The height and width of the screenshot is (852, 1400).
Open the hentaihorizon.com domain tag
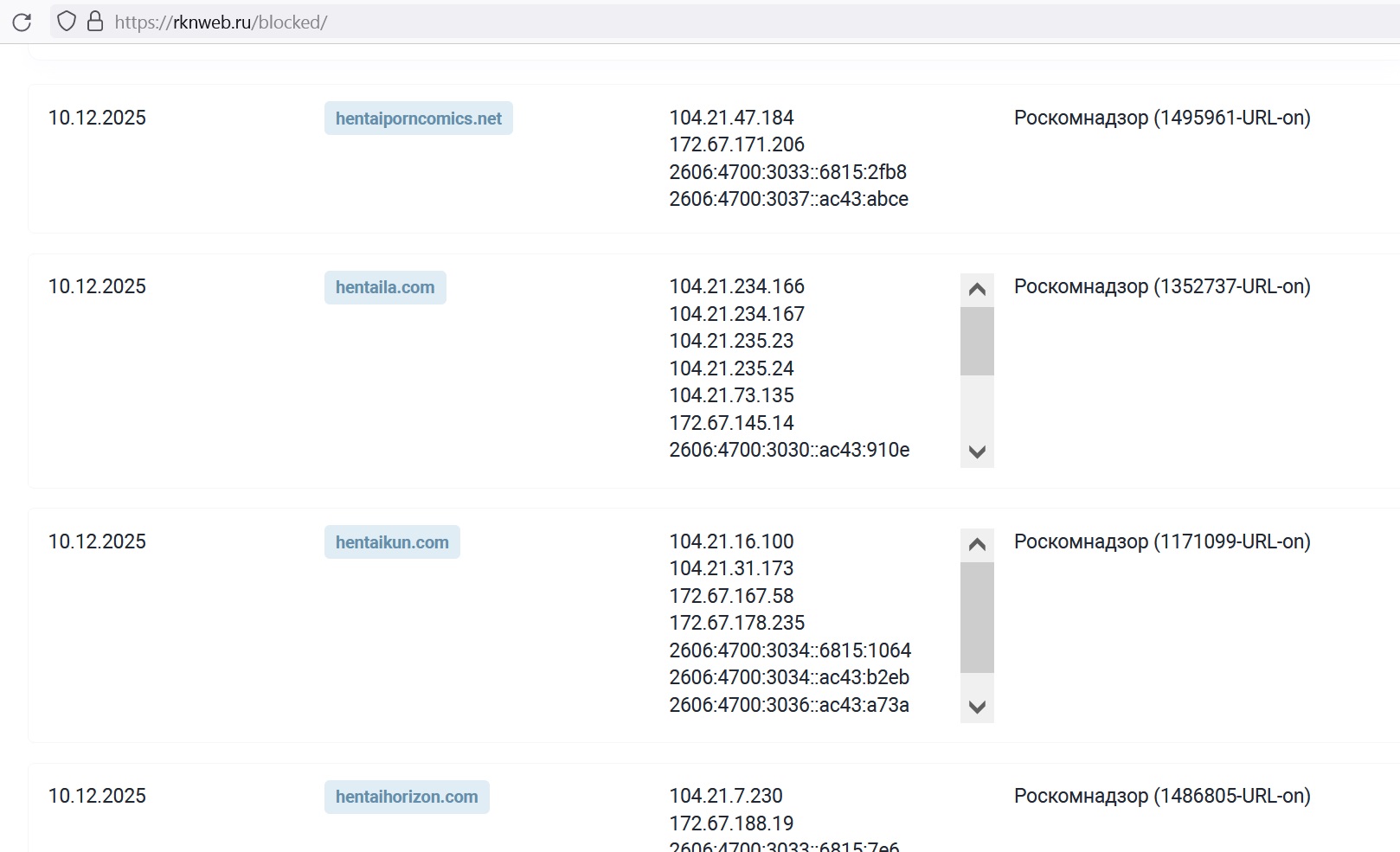point(407,797)
